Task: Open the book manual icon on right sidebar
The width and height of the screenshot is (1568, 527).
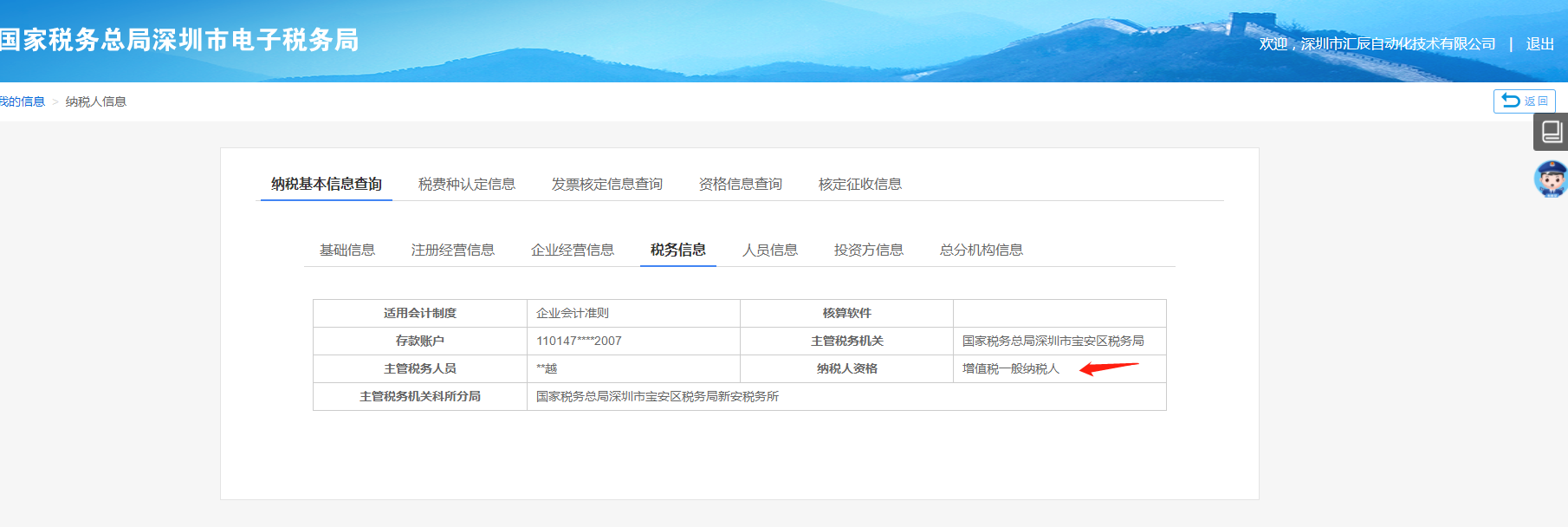Action: point(1551,132)
